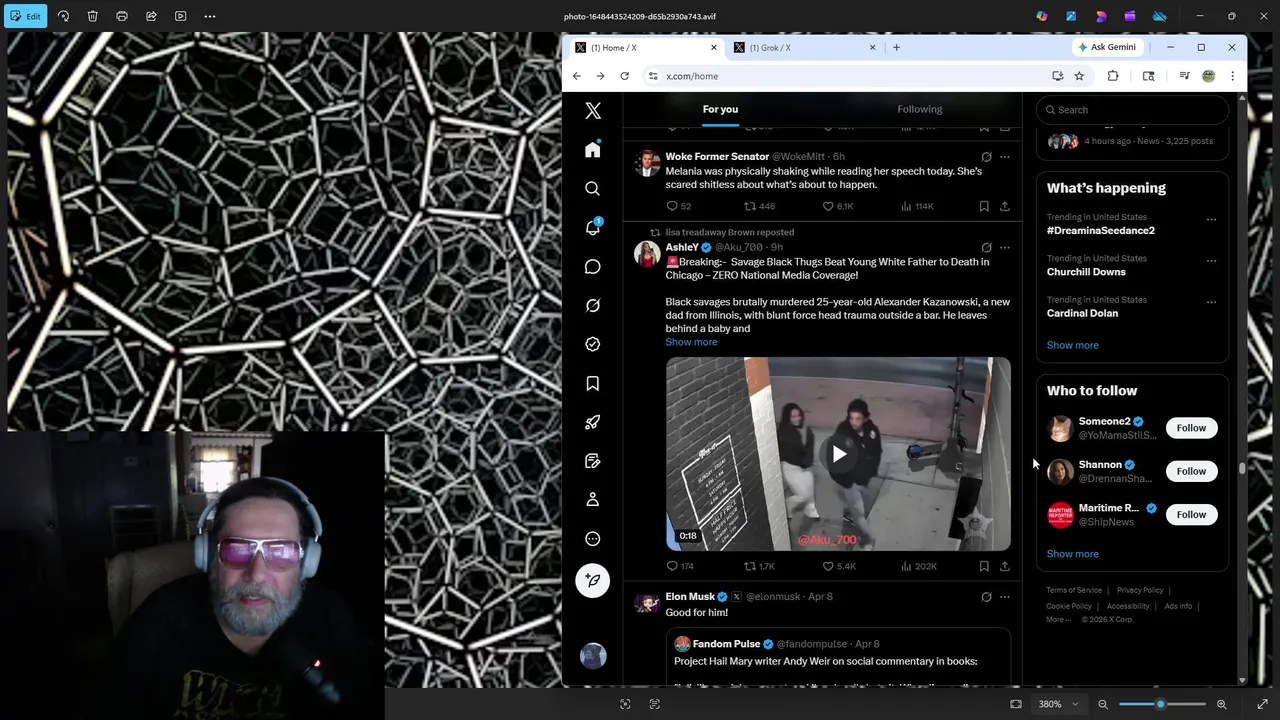Play the AshleY post video
1280x720 pixels.
pyautogui.click(x=839, y=454)
